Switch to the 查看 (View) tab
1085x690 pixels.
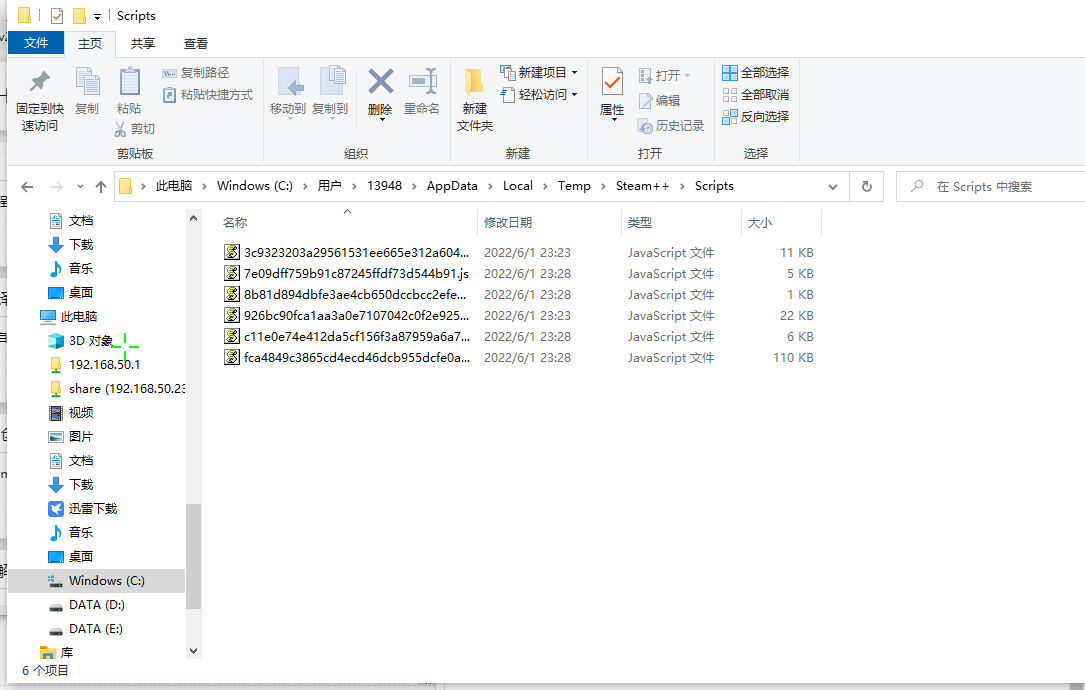pos(196,43)
